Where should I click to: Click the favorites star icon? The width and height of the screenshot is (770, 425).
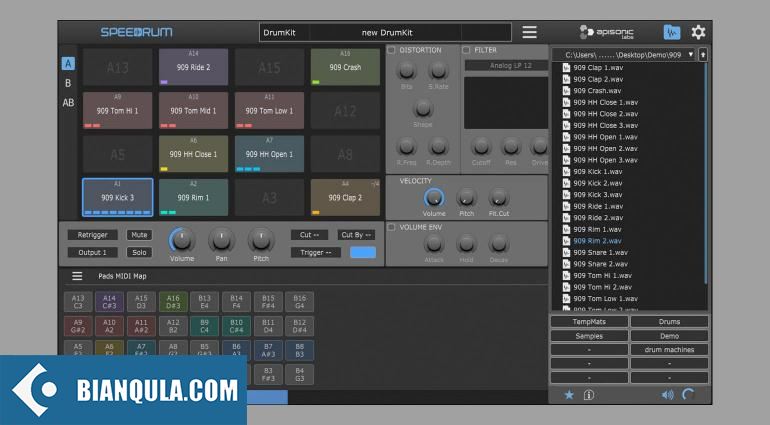[x=569, y=395]
